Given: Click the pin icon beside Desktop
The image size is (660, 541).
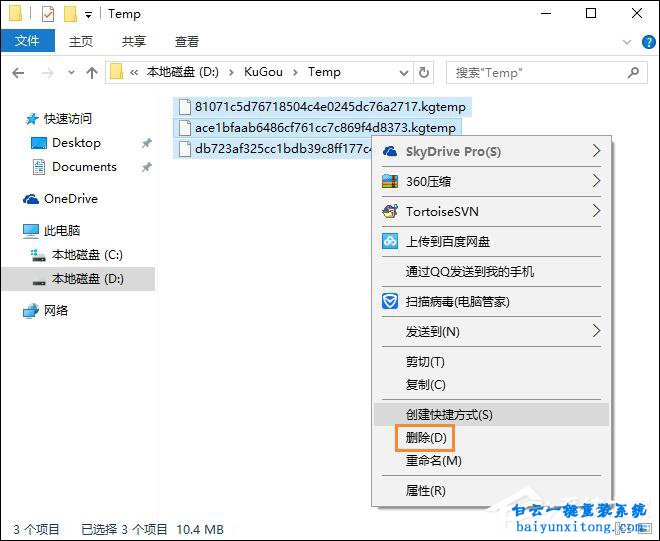Looking at the screenshot, I should click(x=146, y=143).
